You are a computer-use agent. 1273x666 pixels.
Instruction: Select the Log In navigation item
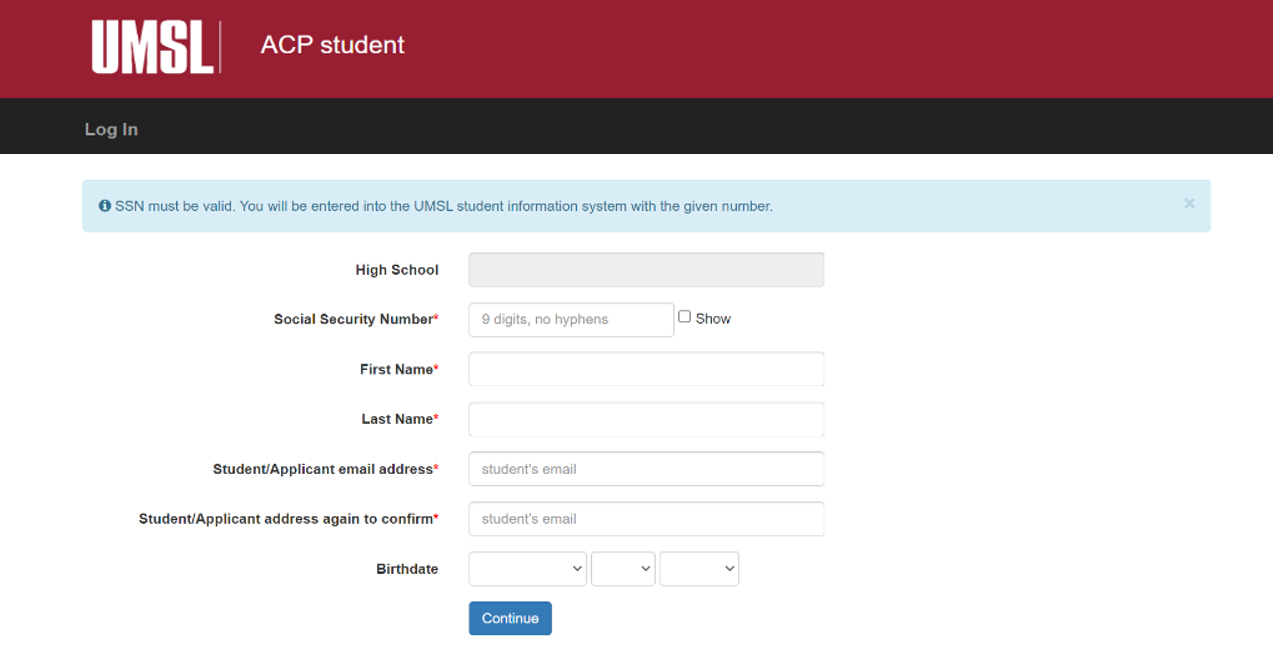110,129
